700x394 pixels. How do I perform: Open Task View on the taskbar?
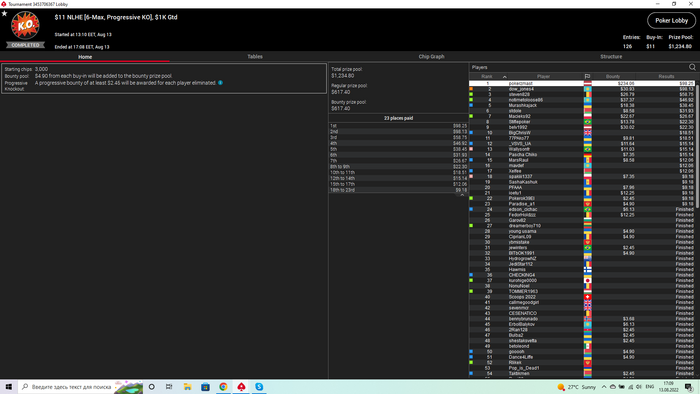point(169,387)
